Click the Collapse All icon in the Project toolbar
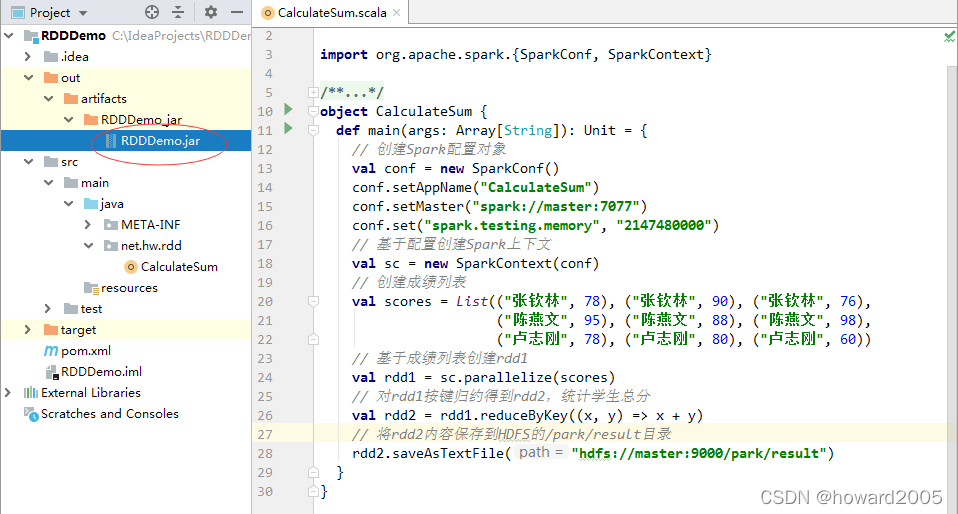958x514 pixels. [x=178, y=12]
